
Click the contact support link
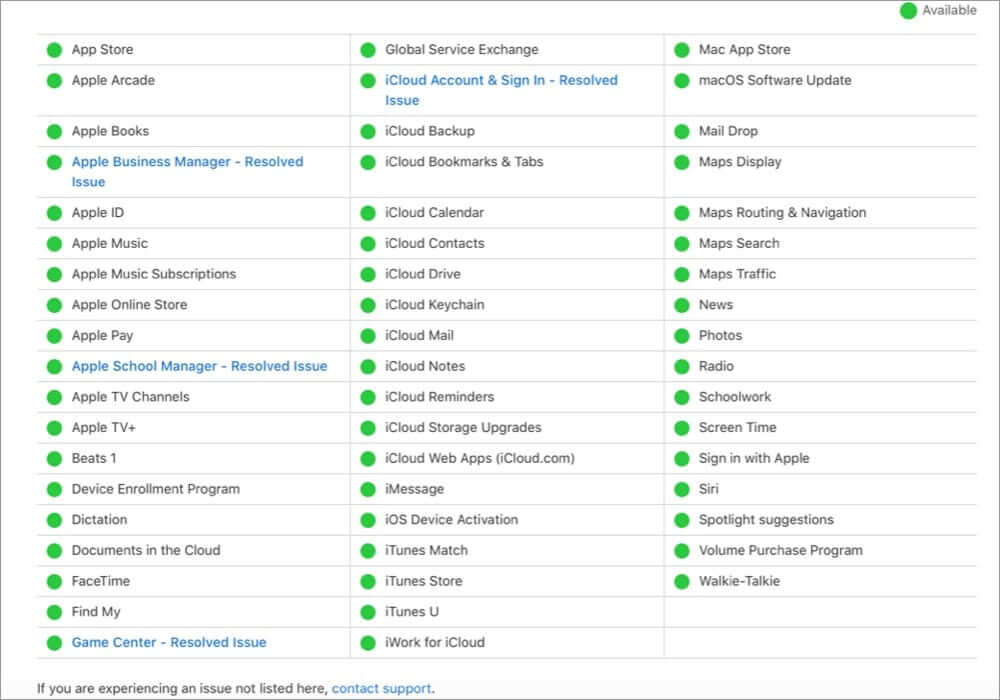coord(381,688)
